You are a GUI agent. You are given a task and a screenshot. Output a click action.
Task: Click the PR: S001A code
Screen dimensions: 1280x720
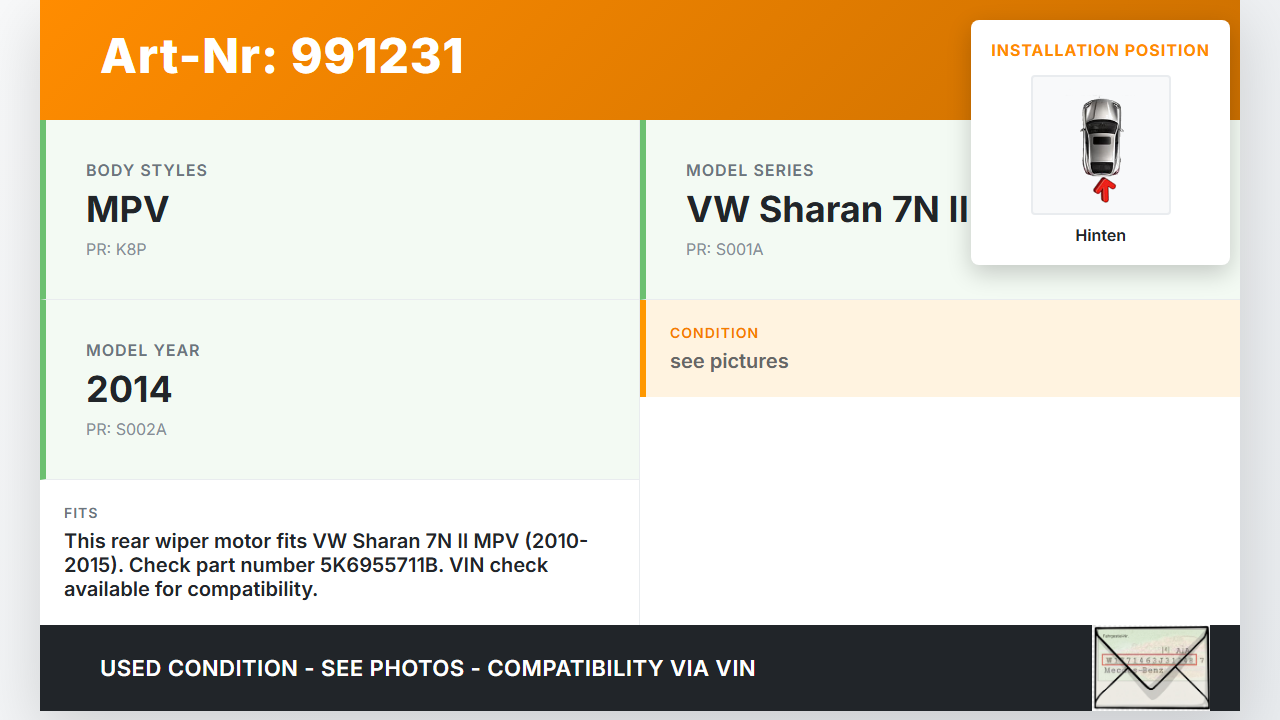pos(725,250)
